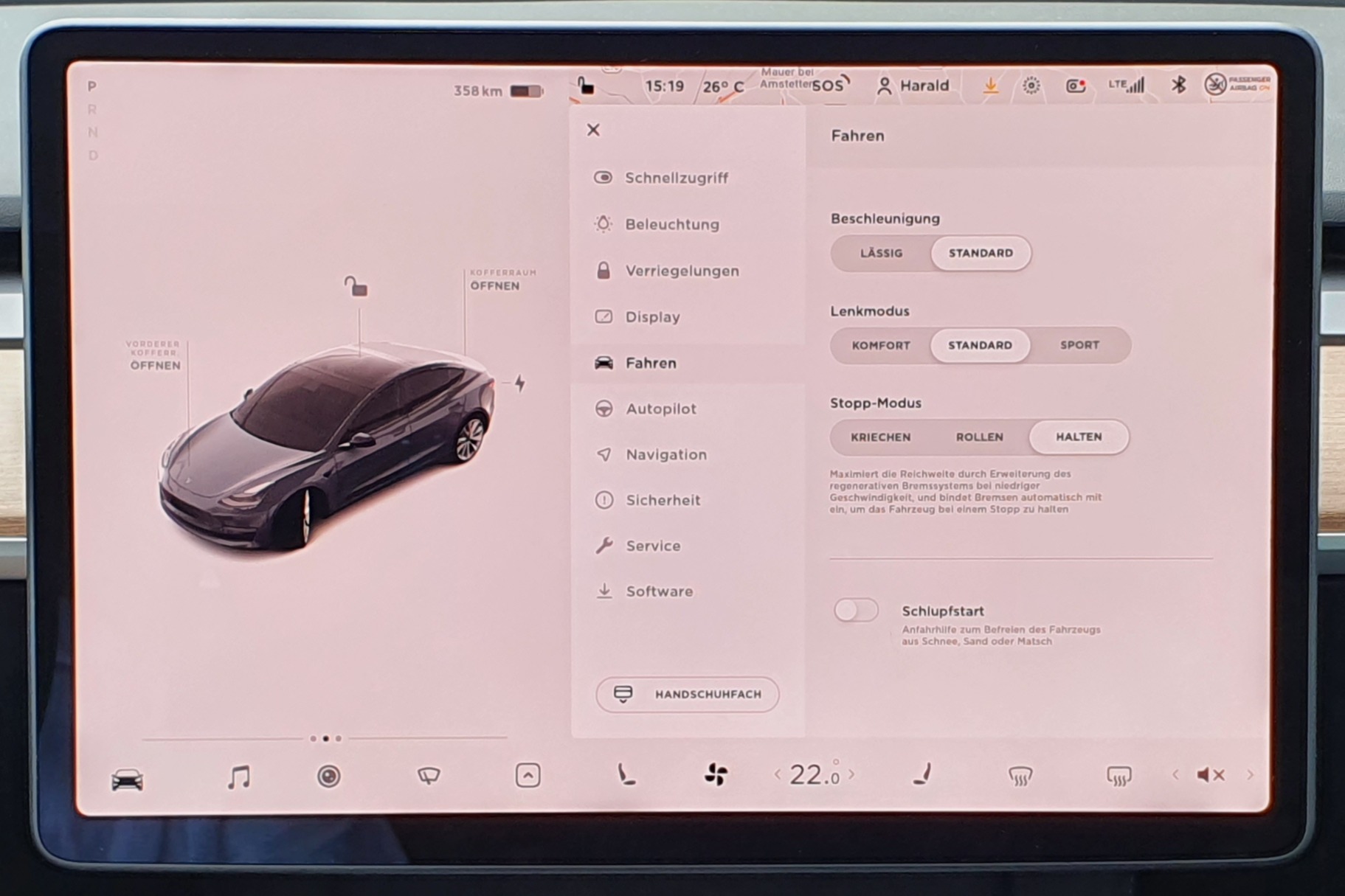Enable the rear window defroster

tap(1118, 776)
